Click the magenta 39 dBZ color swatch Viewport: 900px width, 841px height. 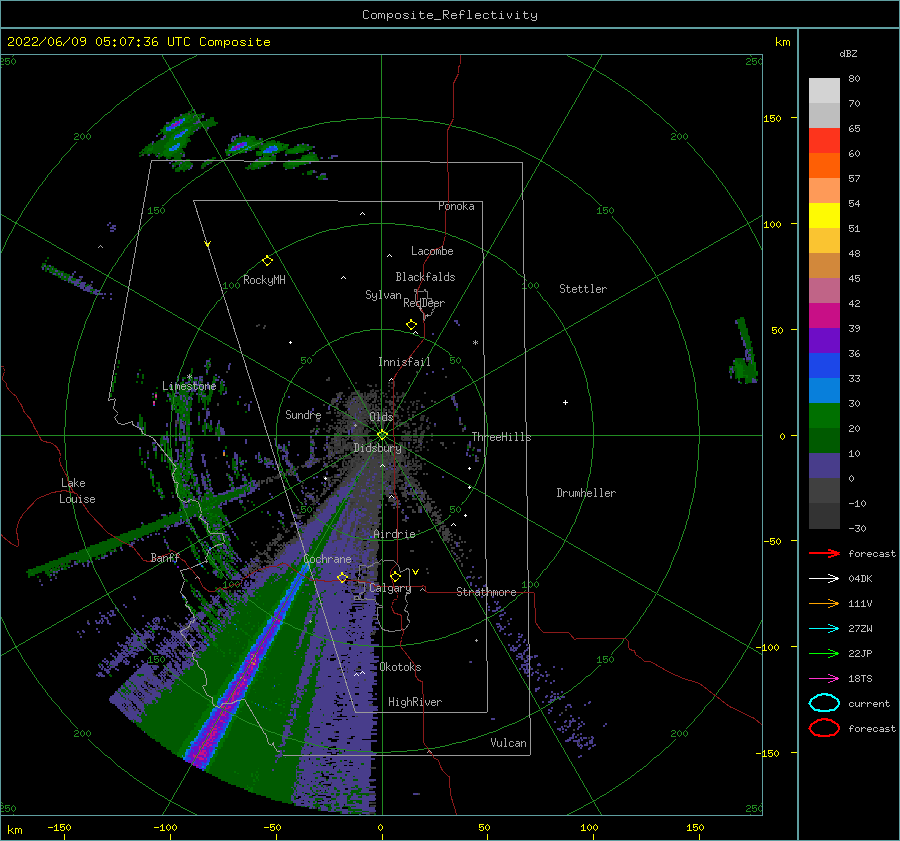(824, 315)
